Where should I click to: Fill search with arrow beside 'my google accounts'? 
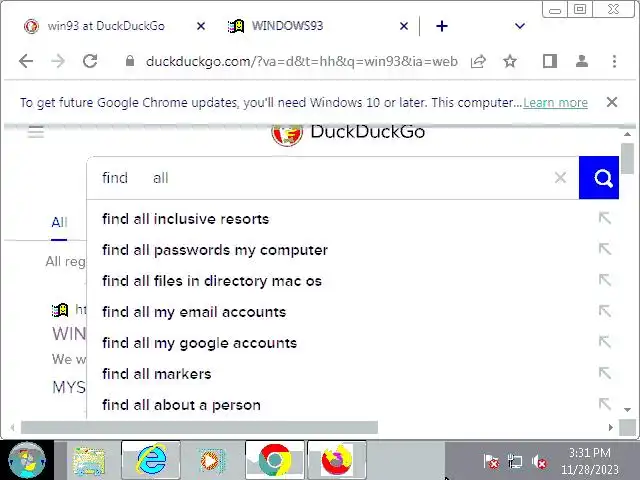(605, 342)
